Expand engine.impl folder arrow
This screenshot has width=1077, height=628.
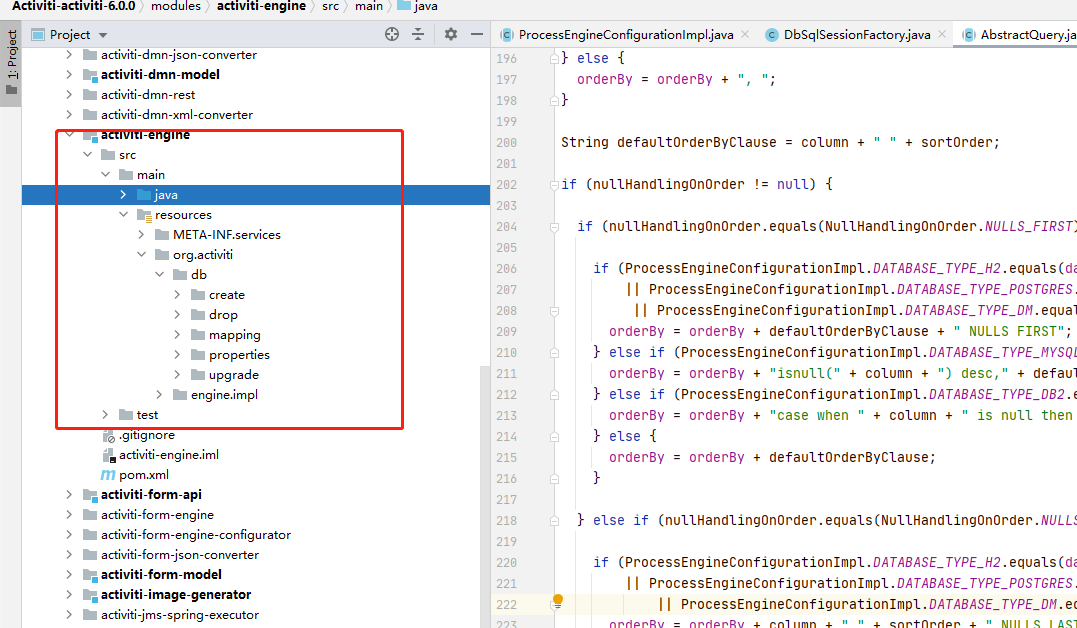[159, 394]
